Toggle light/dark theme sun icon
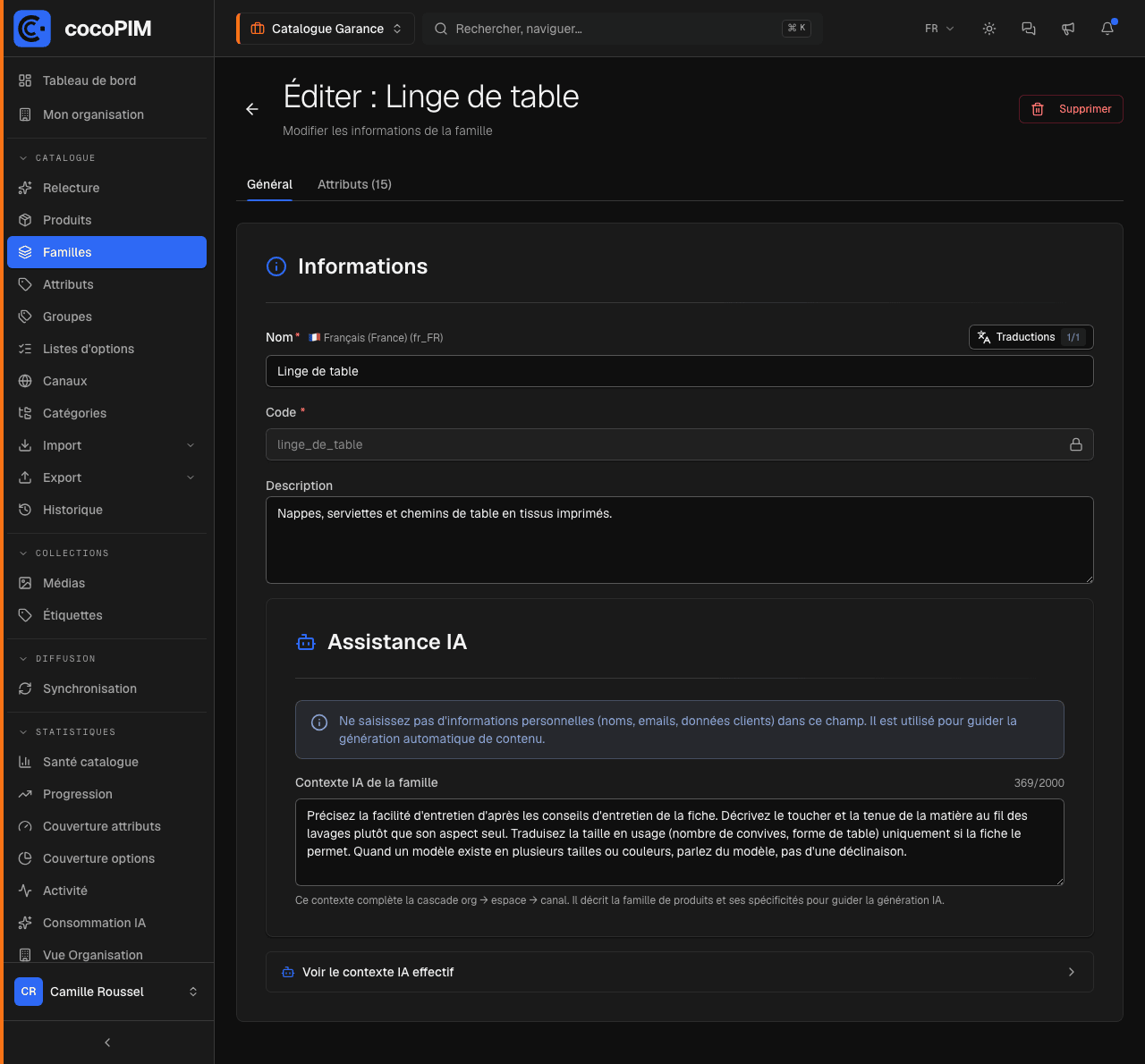The height and width of the screenshot is (1064, 1145). click(989, 29)
